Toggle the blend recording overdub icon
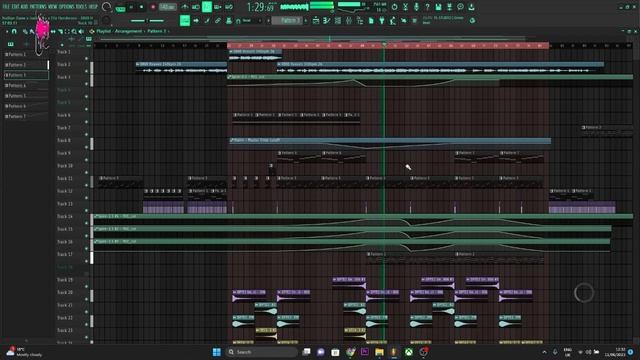Image resolution: width=640 pixels, height=360 pixels. click(218, 7)
